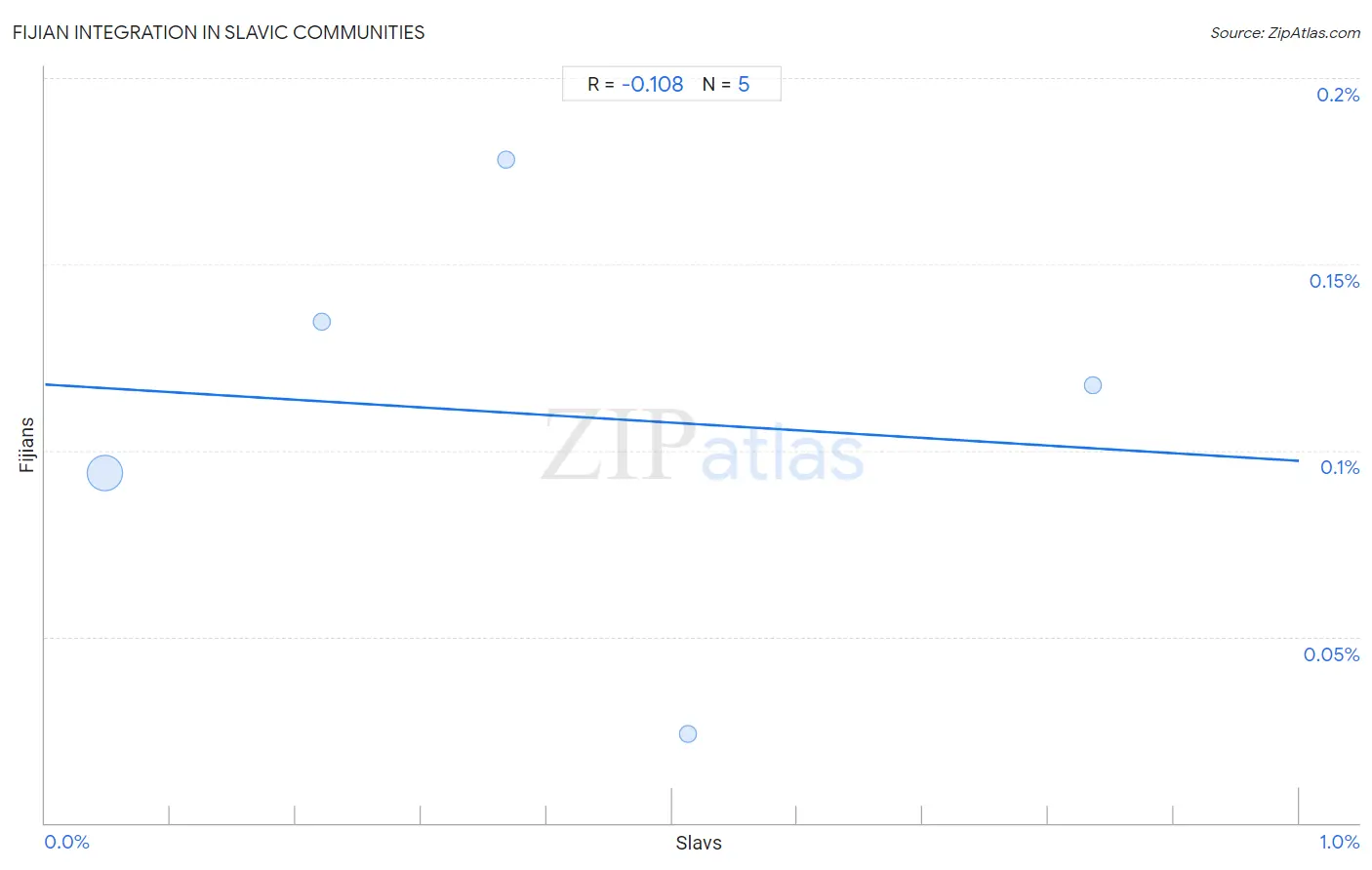The height and width of the screenshot is (870, 1372).
Task: Click the chart title Fijian Integration in Slavic Communities
Action: pyautogui.click(x=219, y=32)
